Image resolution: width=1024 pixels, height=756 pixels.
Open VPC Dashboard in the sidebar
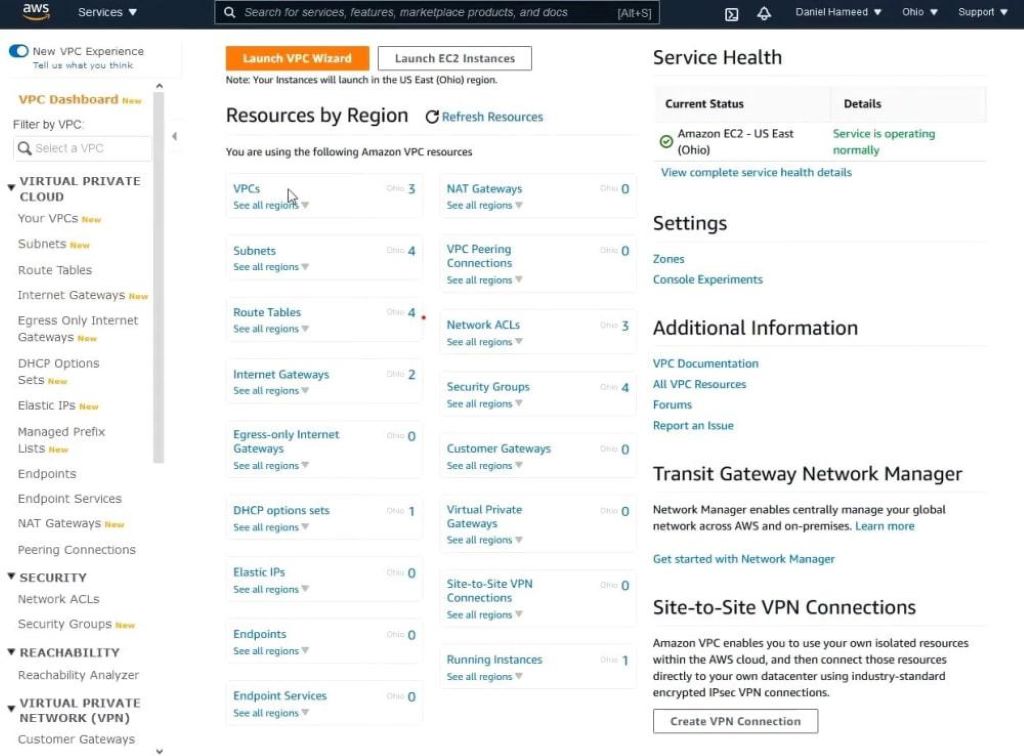click(x=69, y=99)
